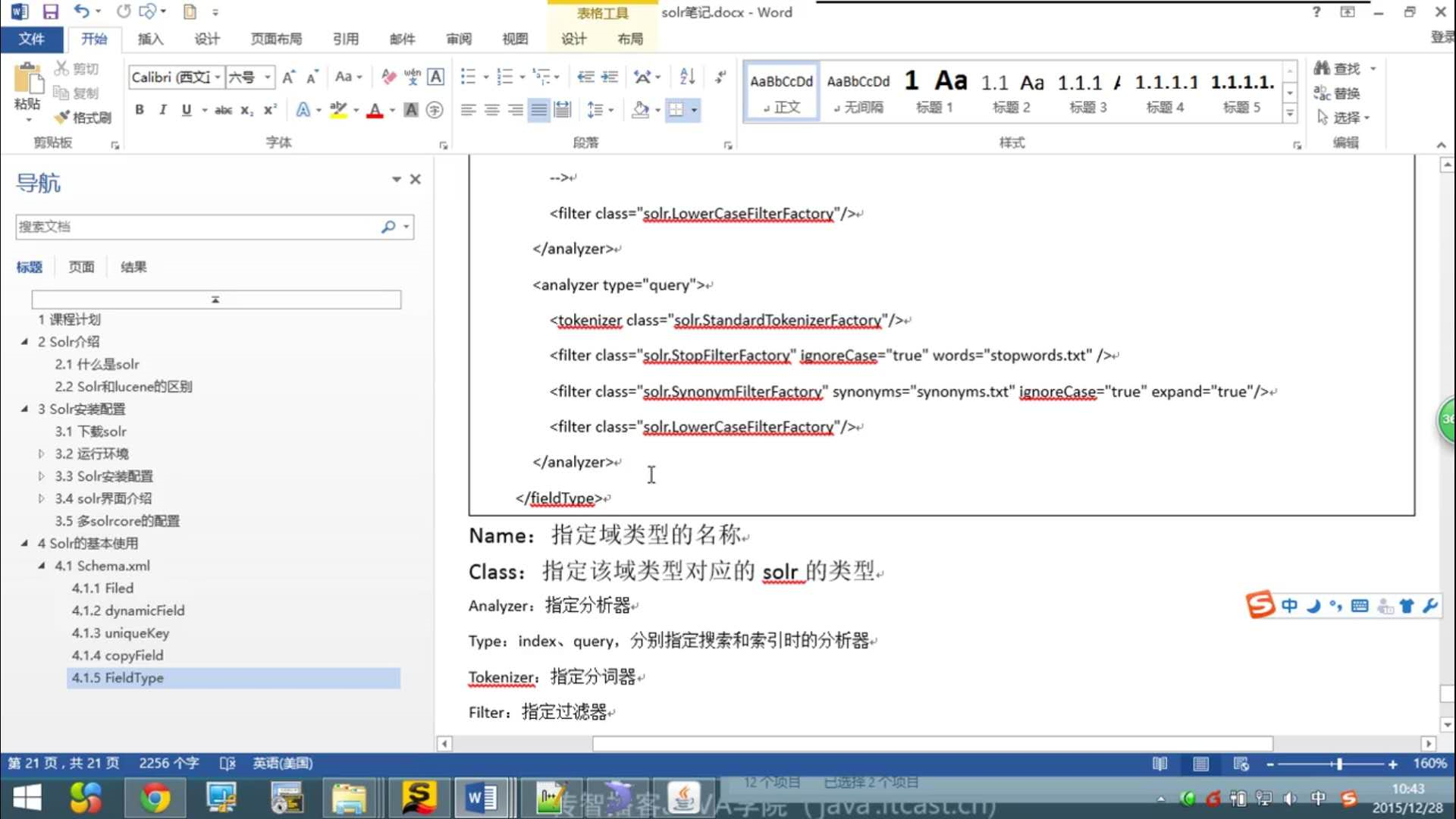
Task: Switch to the 审阅 Review tab
Action: 458,39
